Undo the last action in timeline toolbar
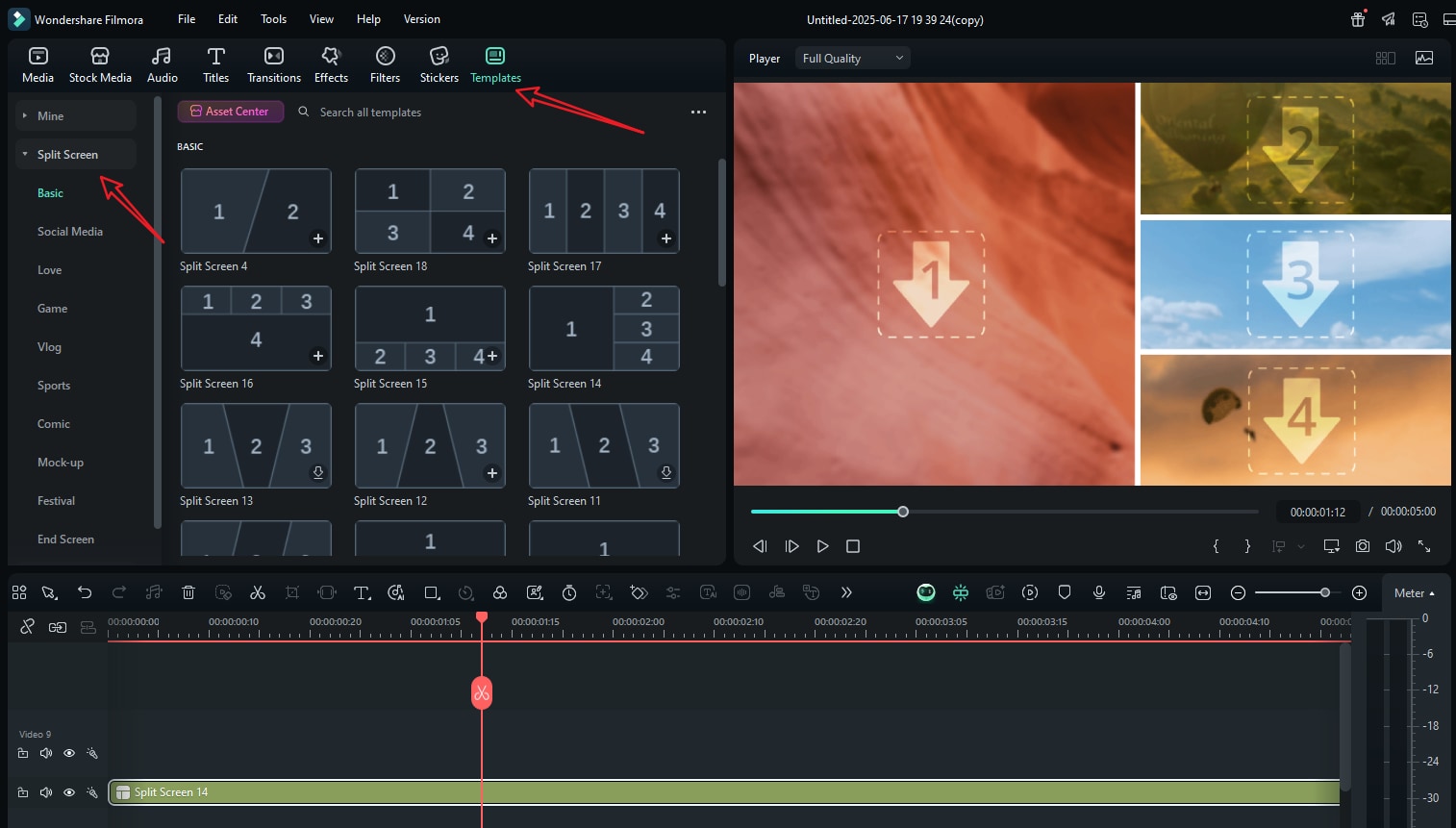Screen dimensions: 1456x828 (x=85, y=592)
